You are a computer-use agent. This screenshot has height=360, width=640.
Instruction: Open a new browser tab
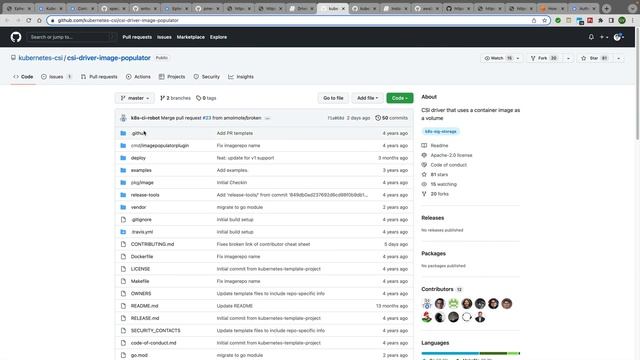[x=607, y=8]
